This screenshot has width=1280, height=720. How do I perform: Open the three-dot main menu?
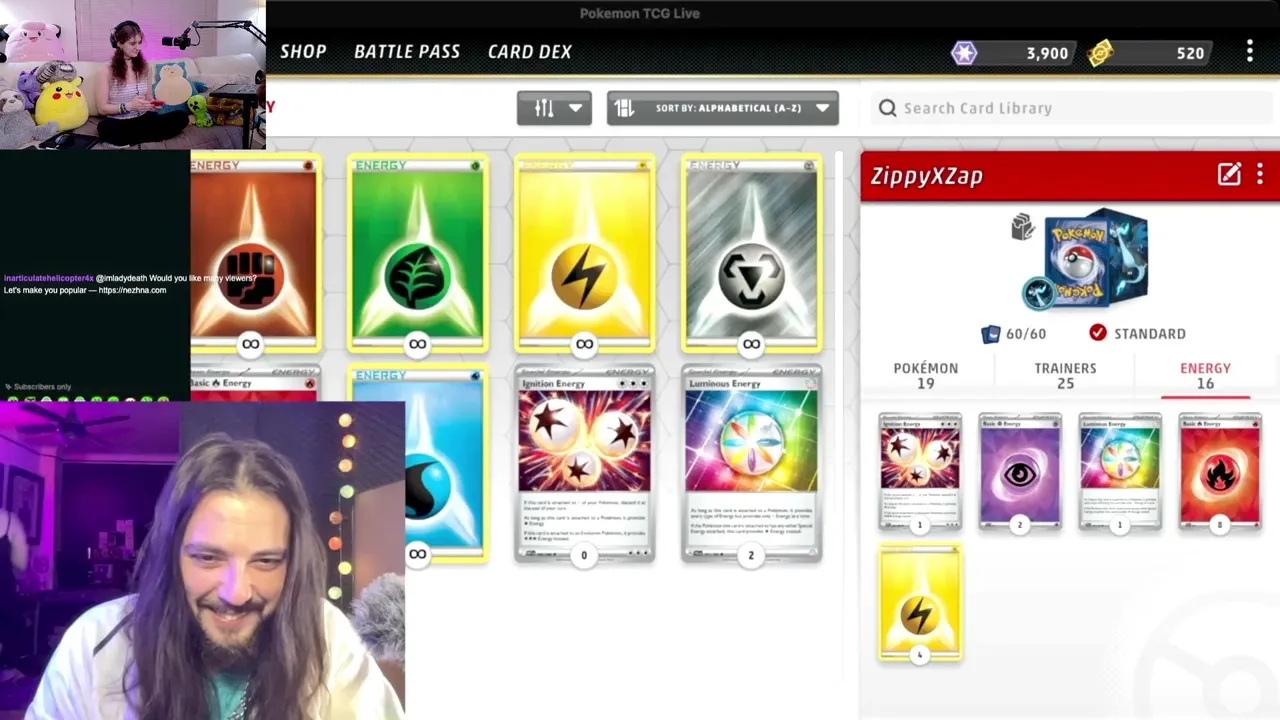pos(1249,51)
